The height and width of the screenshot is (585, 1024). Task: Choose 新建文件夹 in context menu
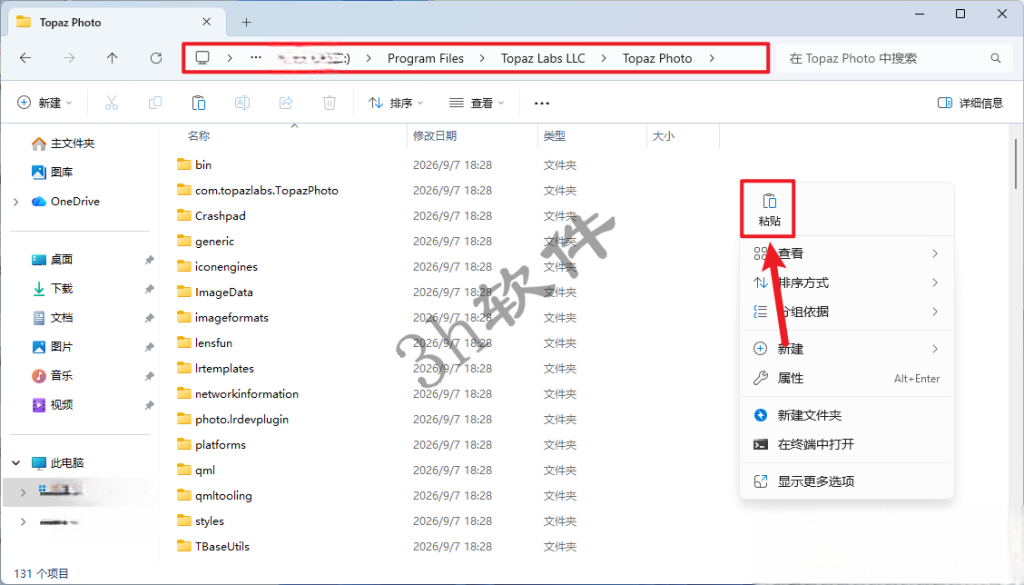point(846,415)
